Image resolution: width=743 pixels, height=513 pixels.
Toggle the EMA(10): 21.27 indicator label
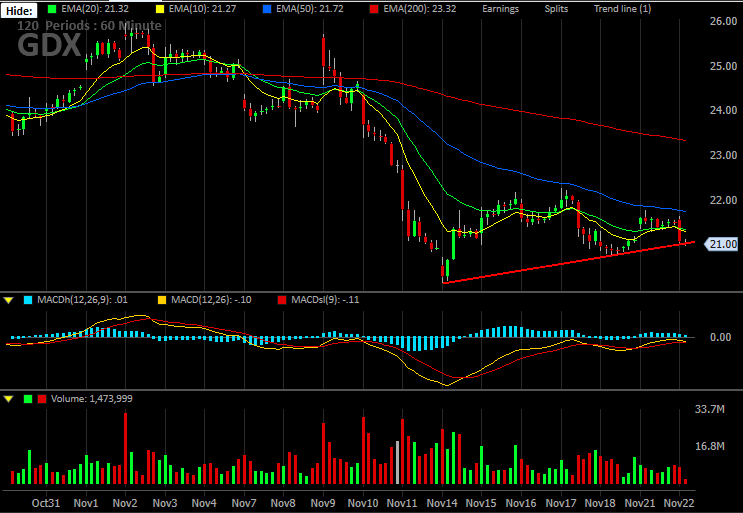coord(202,9)
